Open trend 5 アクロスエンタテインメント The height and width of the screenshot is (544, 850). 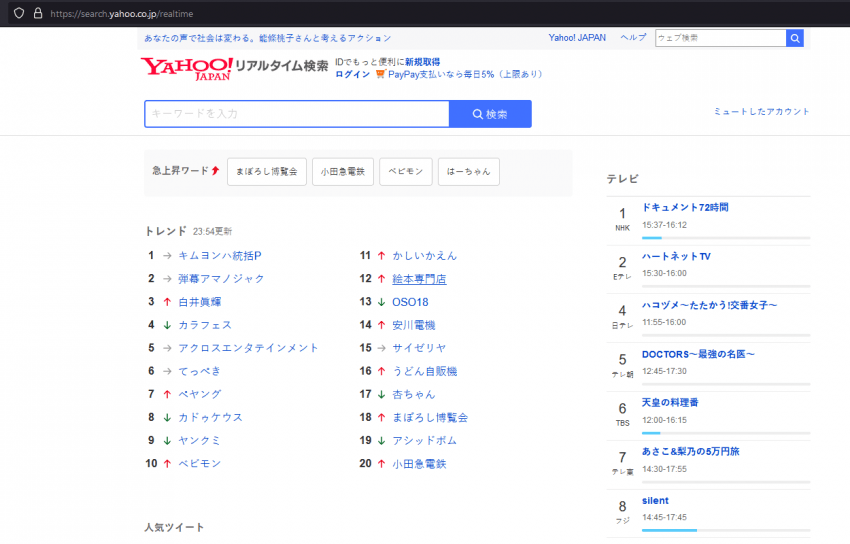point(248,348)
